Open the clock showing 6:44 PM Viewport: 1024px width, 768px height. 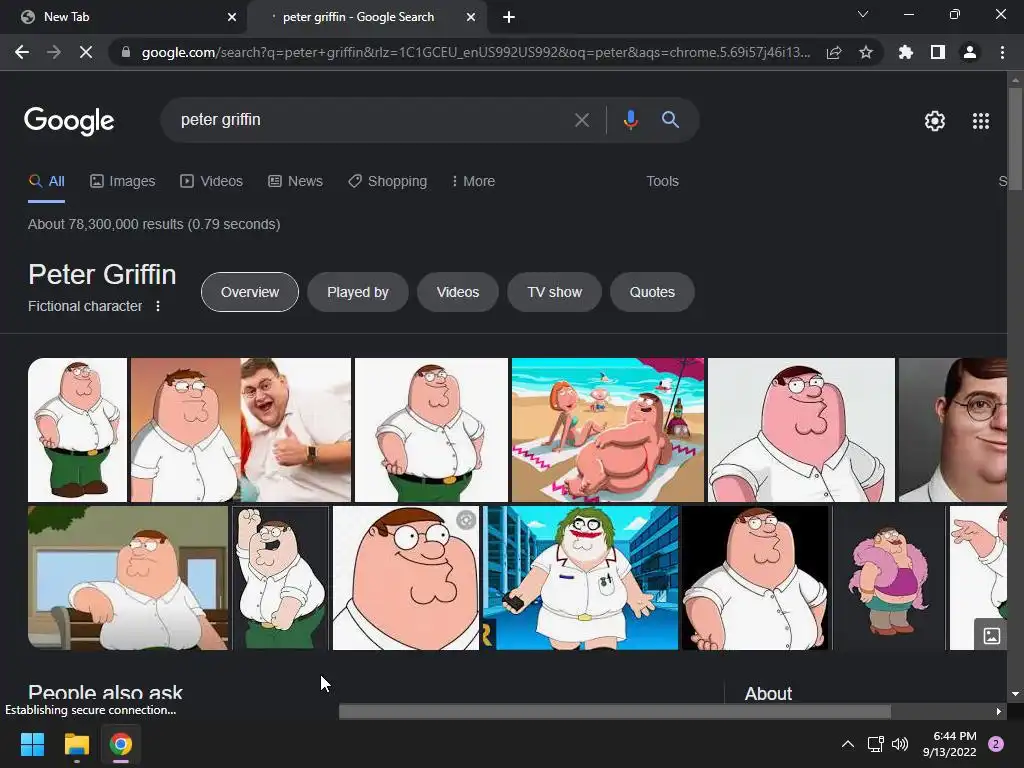click(950, 744)
